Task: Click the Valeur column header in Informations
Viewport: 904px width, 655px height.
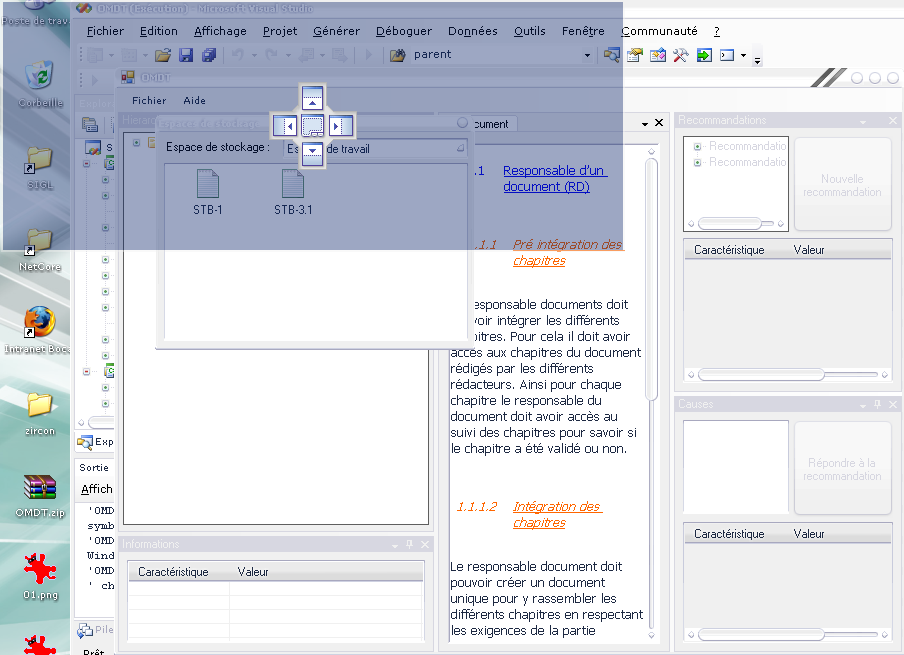Action: pos(253,572)
